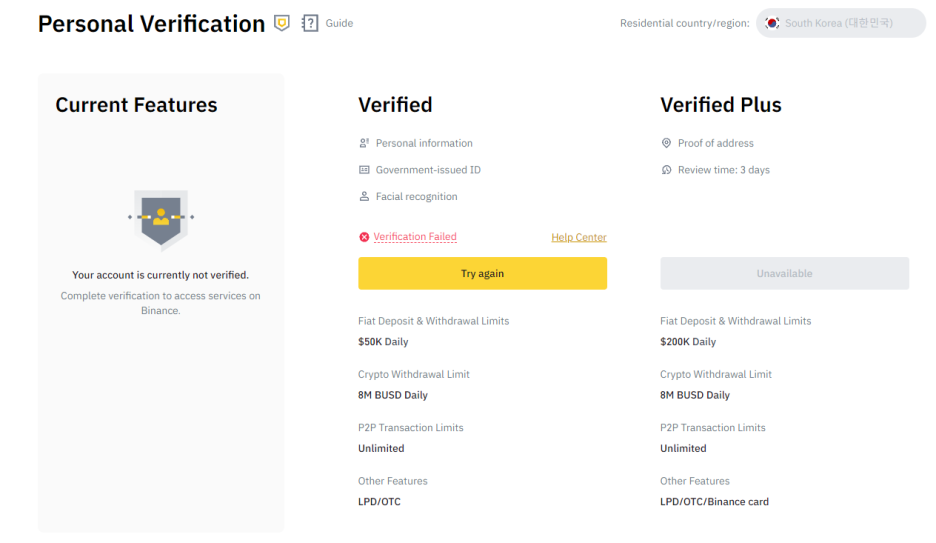The image size is (936, 543).
Task: Click the Unavailable button under Verified Plus
Action: pos(784,273)
